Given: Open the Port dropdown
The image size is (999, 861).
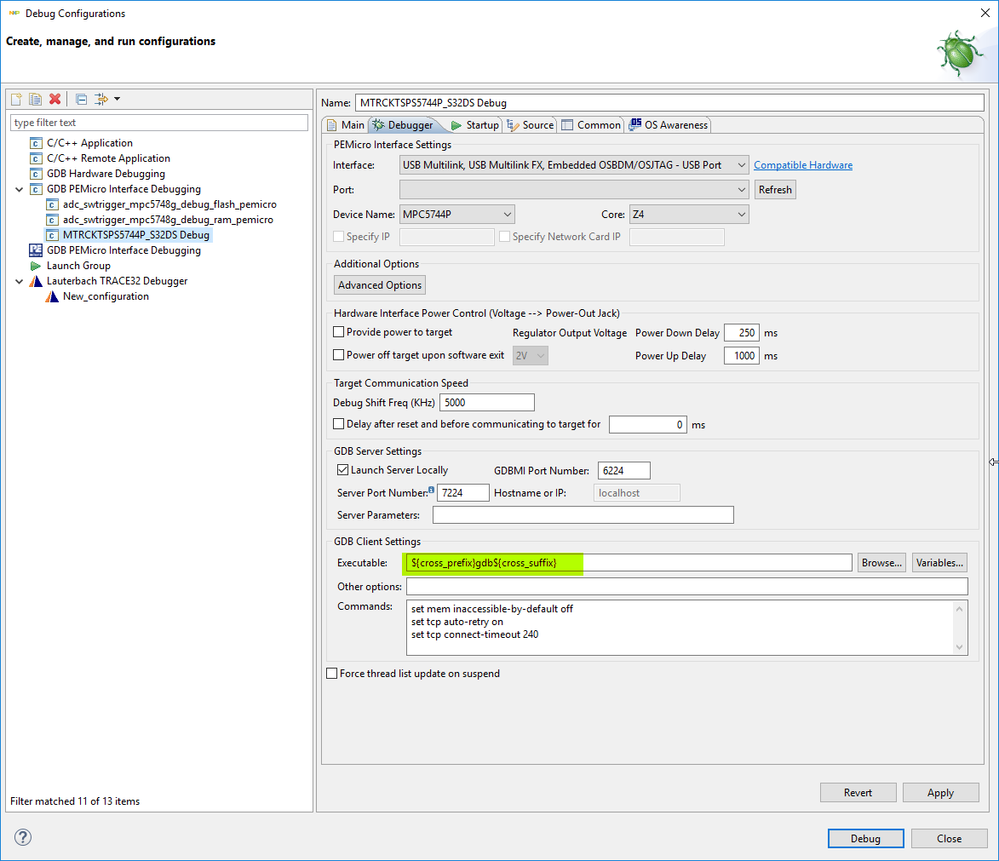Looking at the screenshot, I should tap(574, 189).
